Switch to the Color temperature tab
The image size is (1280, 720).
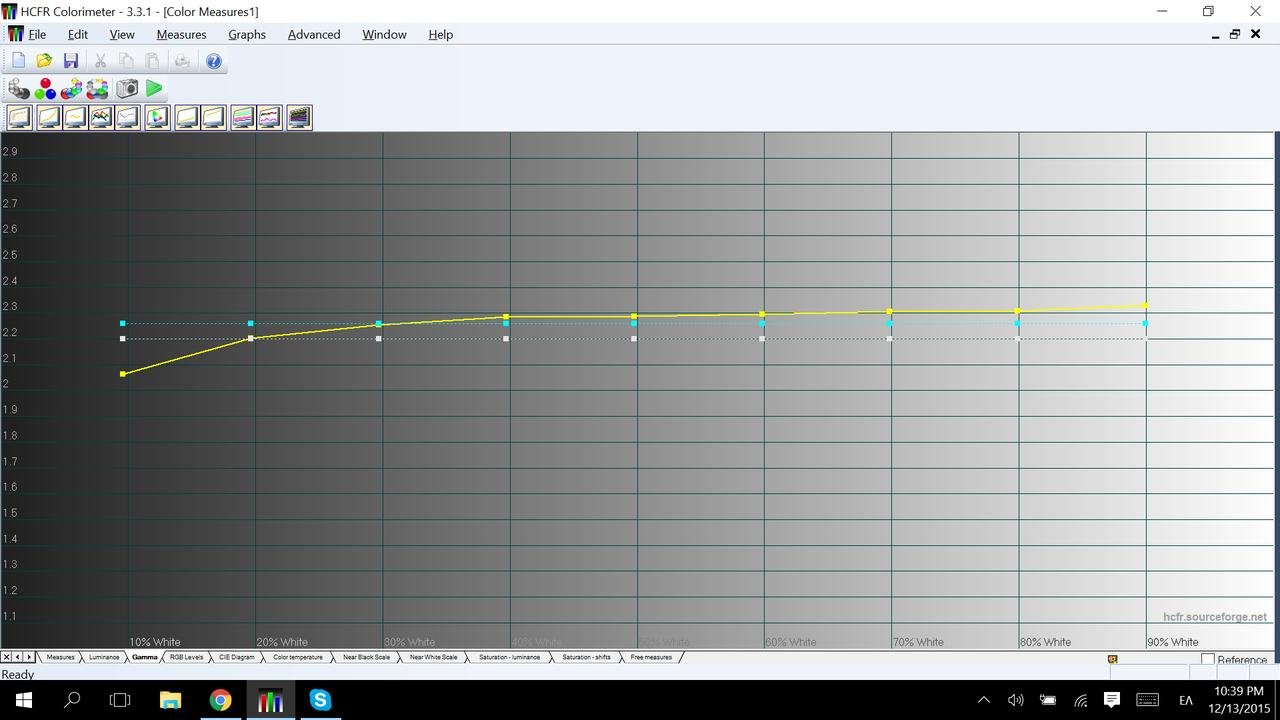[x=298, y=657]
